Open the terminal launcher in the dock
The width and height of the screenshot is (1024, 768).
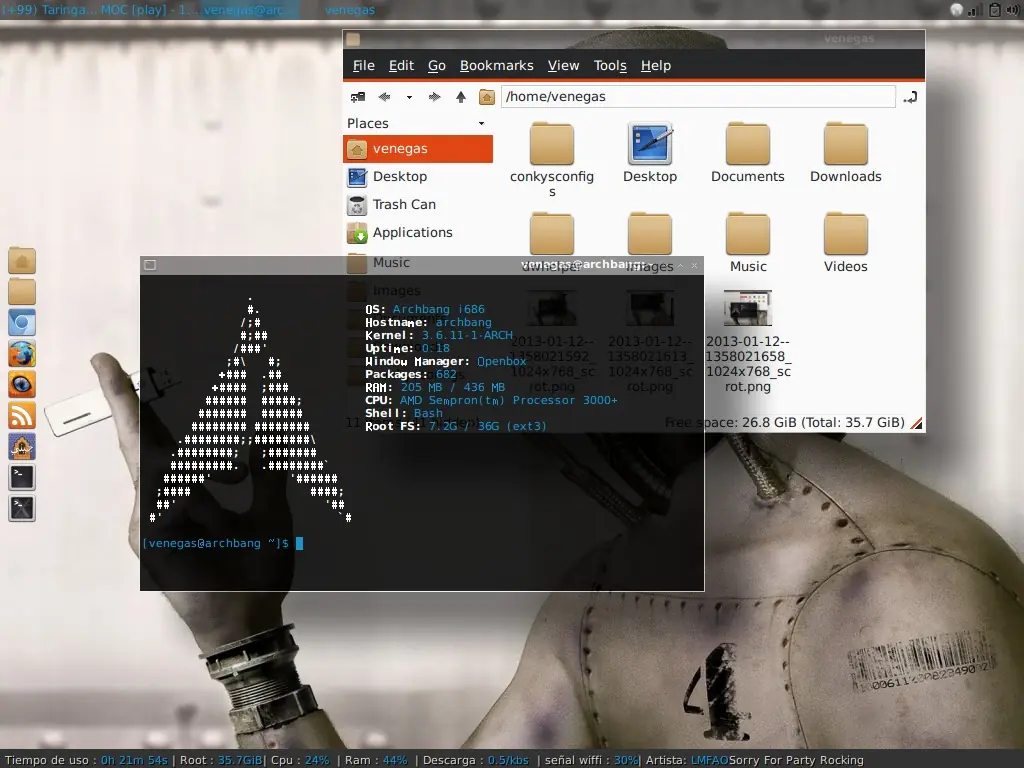pos(22,477)
